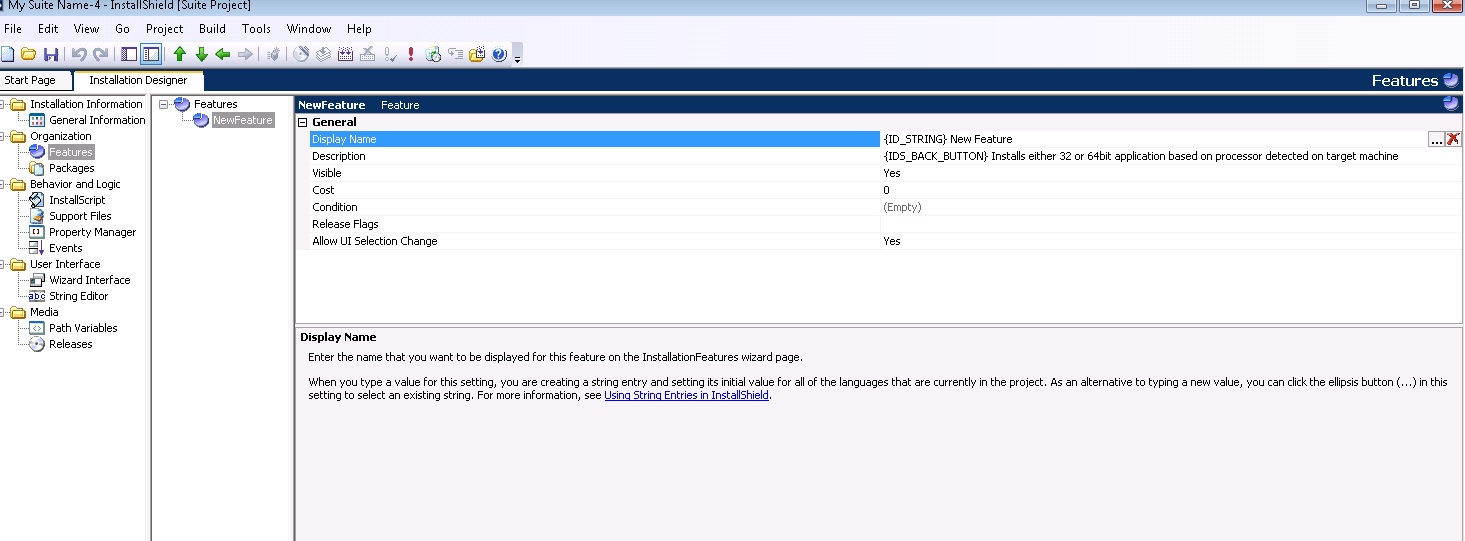Open the Build menu
1465x541 pixels.
[x=212, y=29]
